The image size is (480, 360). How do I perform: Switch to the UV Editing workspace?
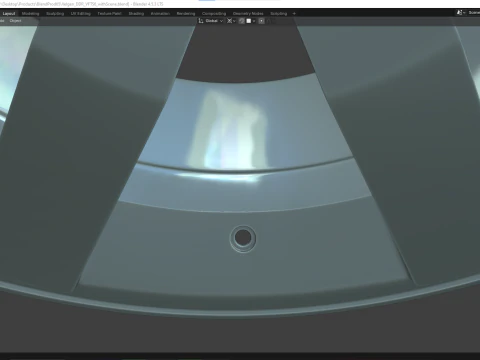[81, 14]
